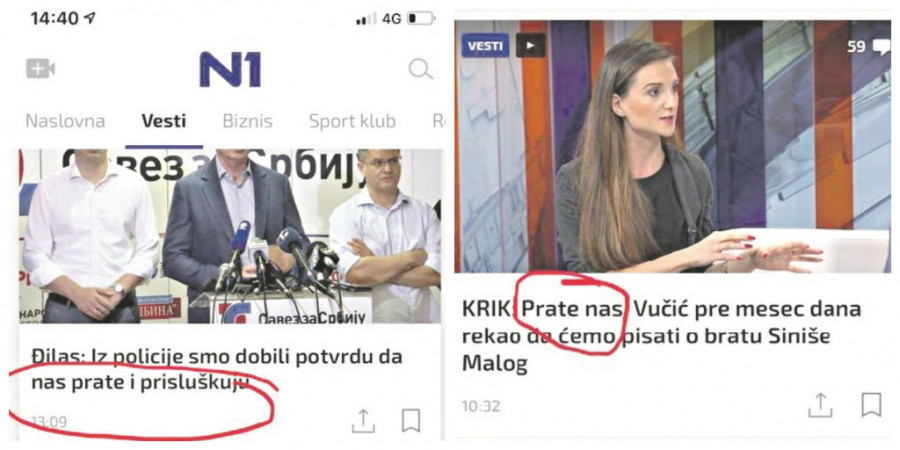The width and height of the screenshot is (900, 450).
Task: Open the 59 comments bubble
Action: click(x=868, y=46)
